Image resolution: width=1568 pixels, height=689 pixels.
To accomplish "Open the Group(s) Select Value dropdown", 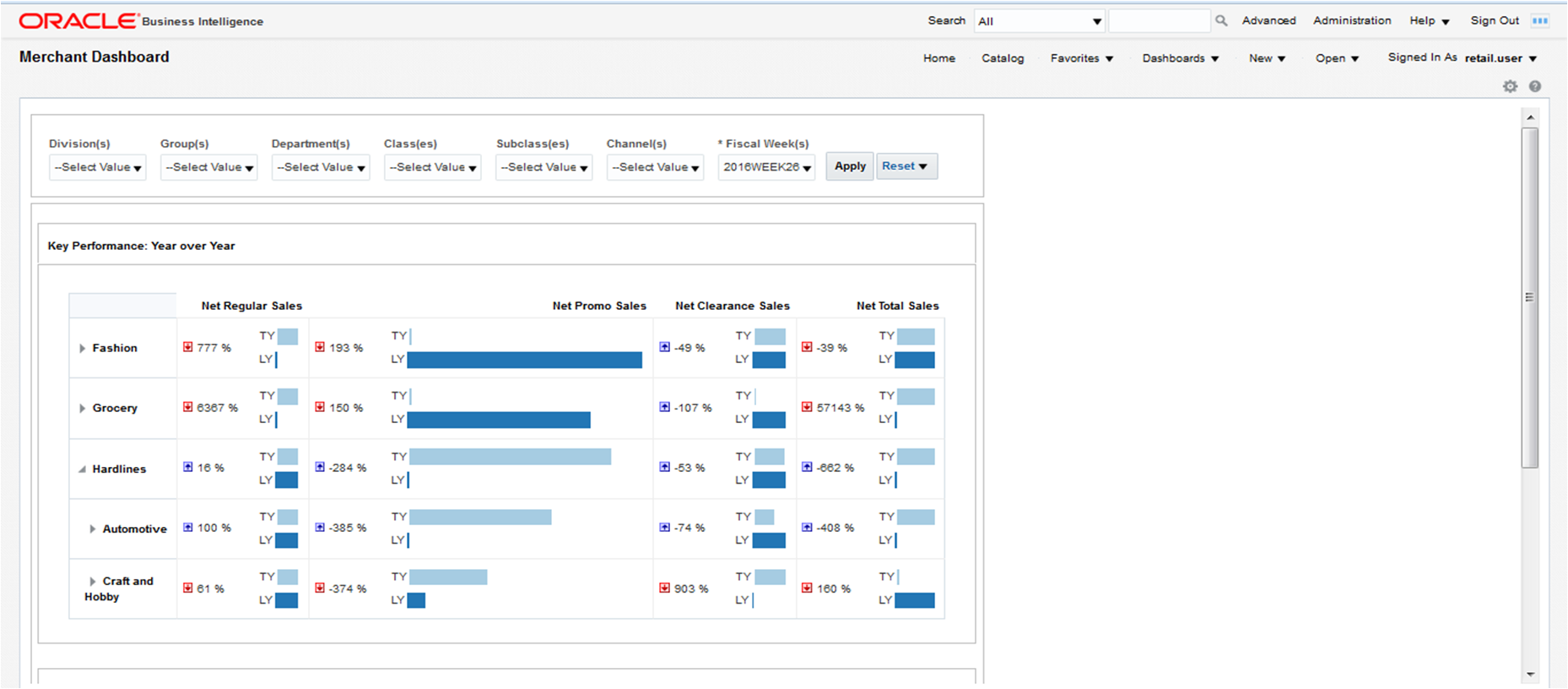I will [209, 167].
